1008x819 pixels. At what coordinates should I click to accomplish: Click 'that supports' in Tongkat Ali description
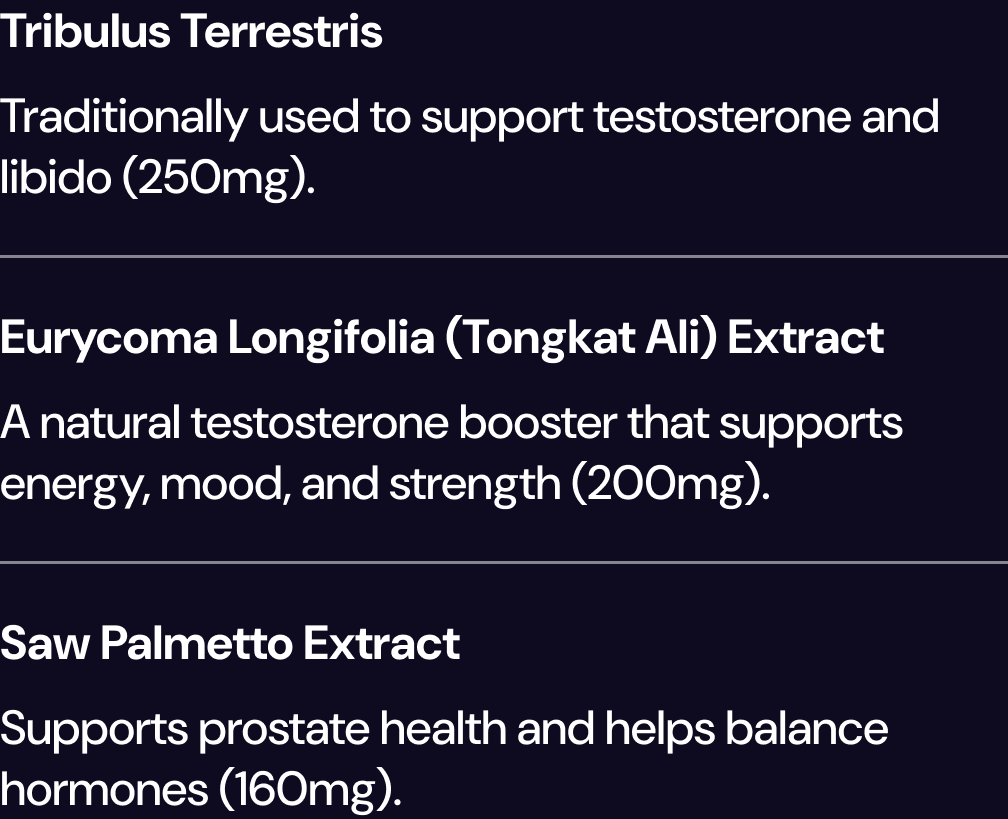(x=765, y=424)
